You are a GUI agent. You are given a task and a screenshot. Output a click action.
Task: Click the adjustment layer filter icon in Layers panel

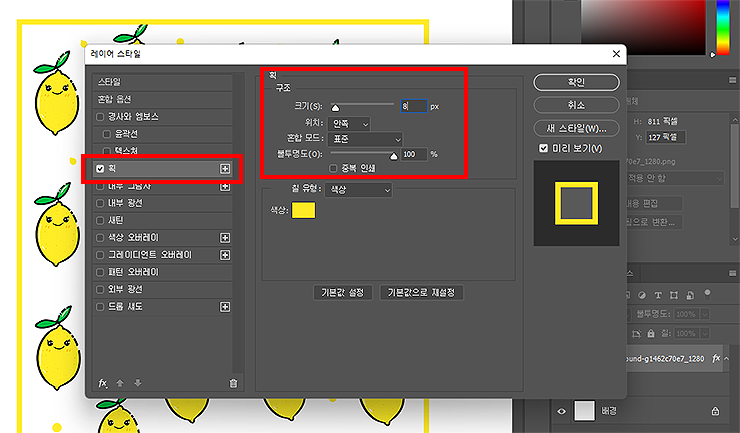pos(642,295)
